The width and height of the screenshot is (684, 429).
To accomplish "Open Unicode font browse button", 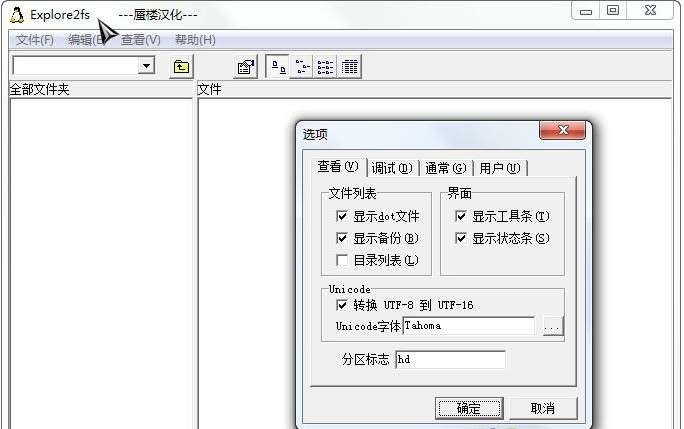I will click(x=553, y=326).
